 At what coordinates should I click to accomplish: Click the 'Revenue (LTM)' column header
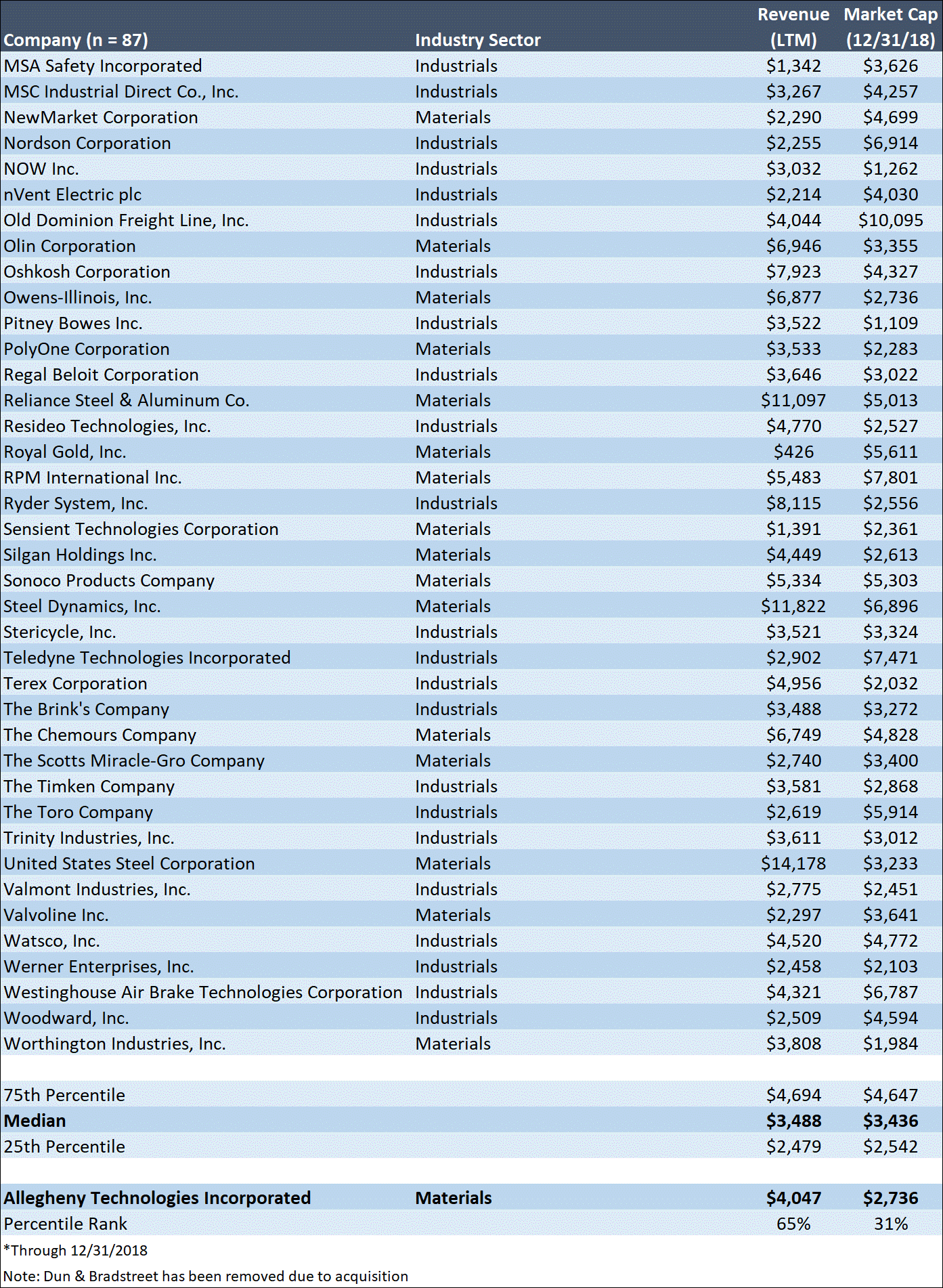point(793,27)
